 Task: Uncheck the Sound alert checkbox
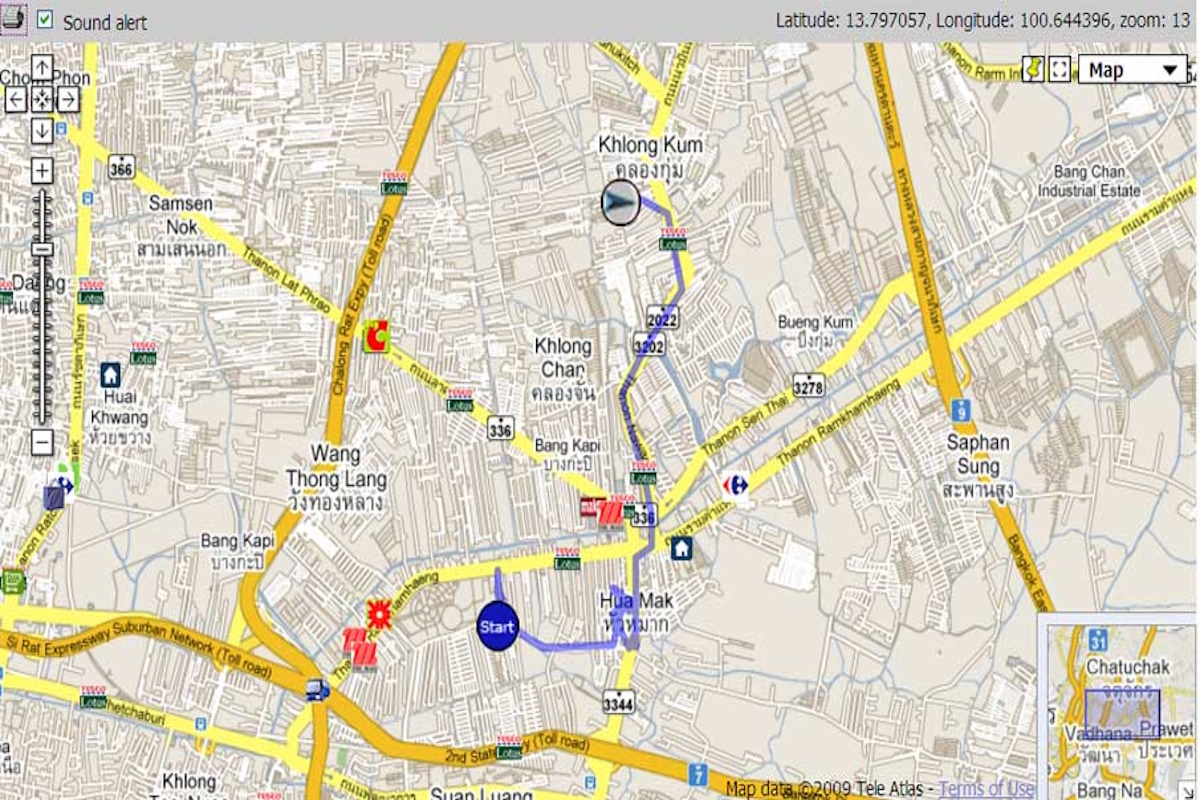point(45,19)
